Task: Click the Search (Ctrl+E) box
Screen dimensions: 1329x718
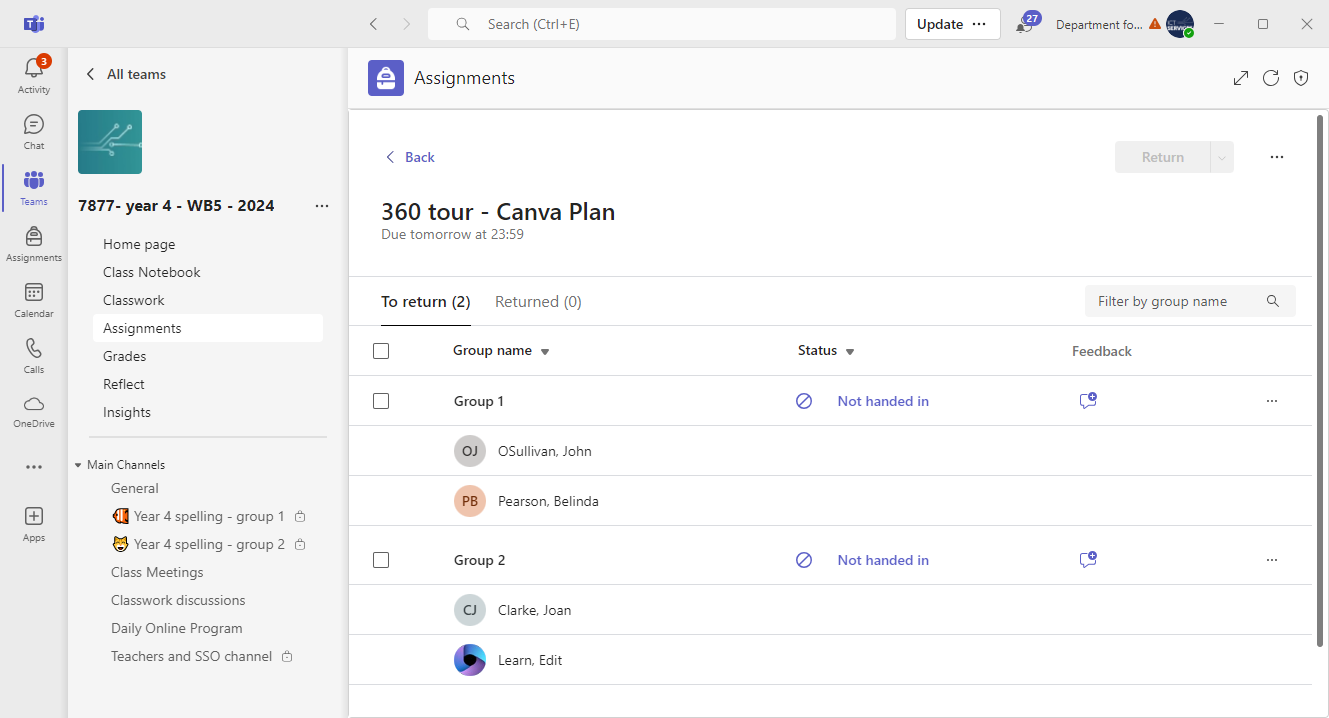Action: [x=662, y=24]
